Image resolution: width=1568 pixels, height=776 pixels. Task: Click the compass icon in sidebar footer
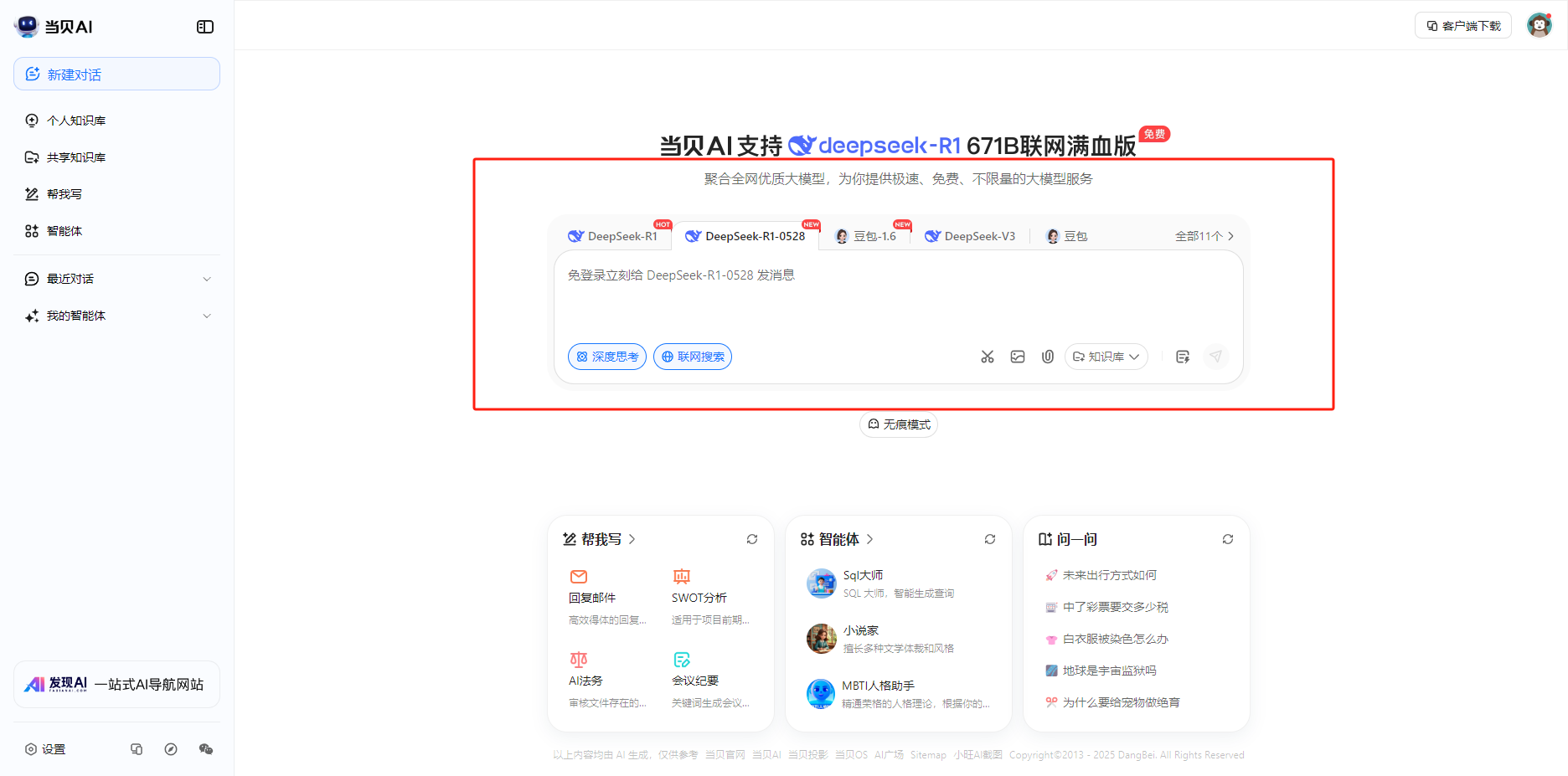171,749
